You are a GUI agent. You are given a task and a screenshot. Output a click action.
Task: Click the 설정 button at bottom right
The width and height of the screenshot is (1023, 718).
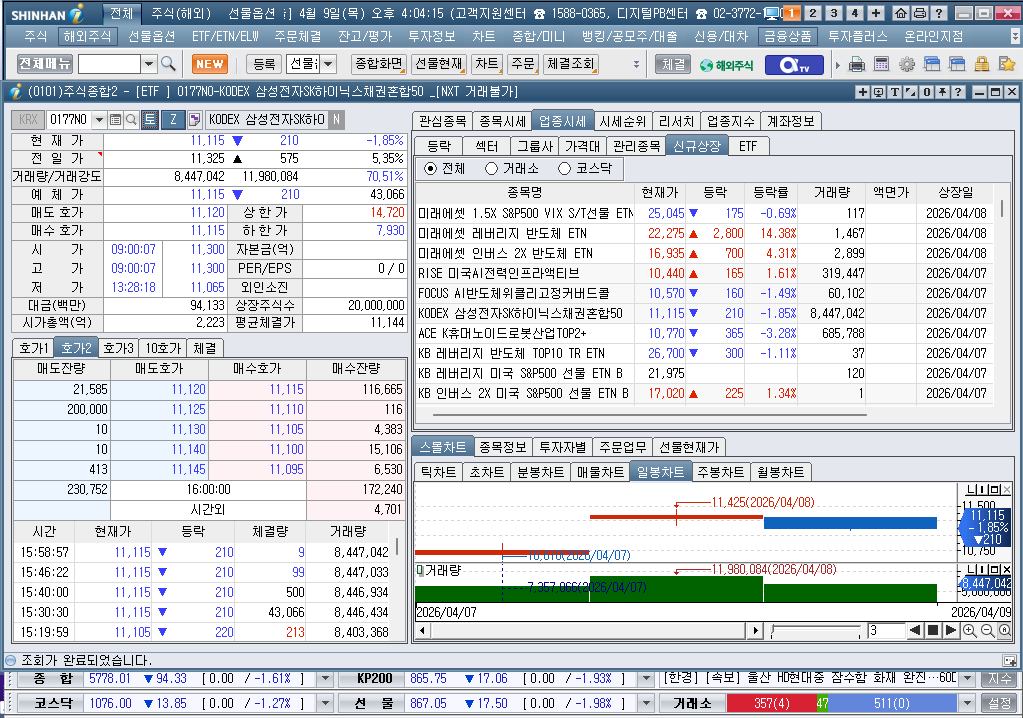coord(999,704)
